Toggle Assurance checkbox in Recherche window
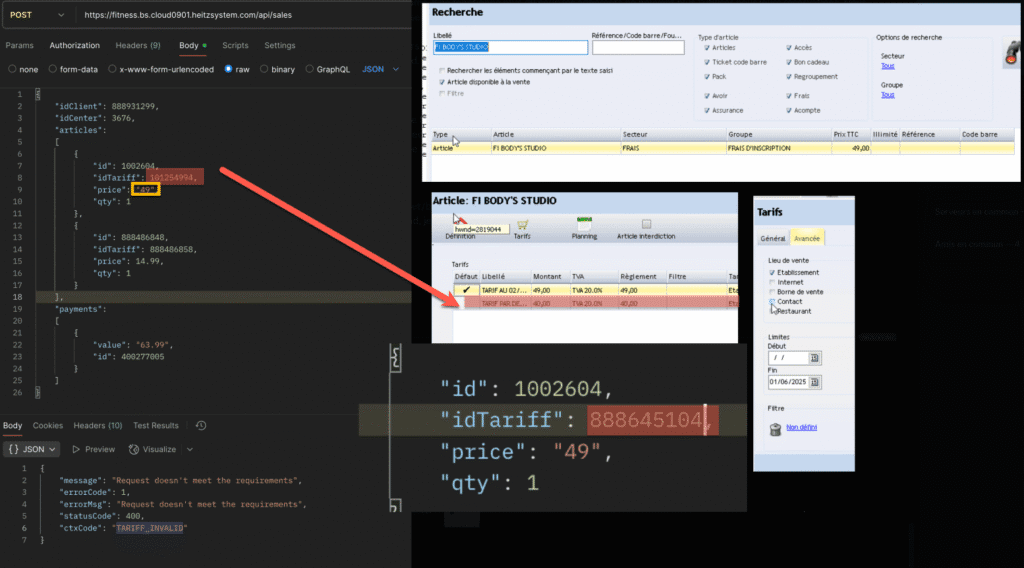Screen dimensions: 1024x568 [707, 110]
